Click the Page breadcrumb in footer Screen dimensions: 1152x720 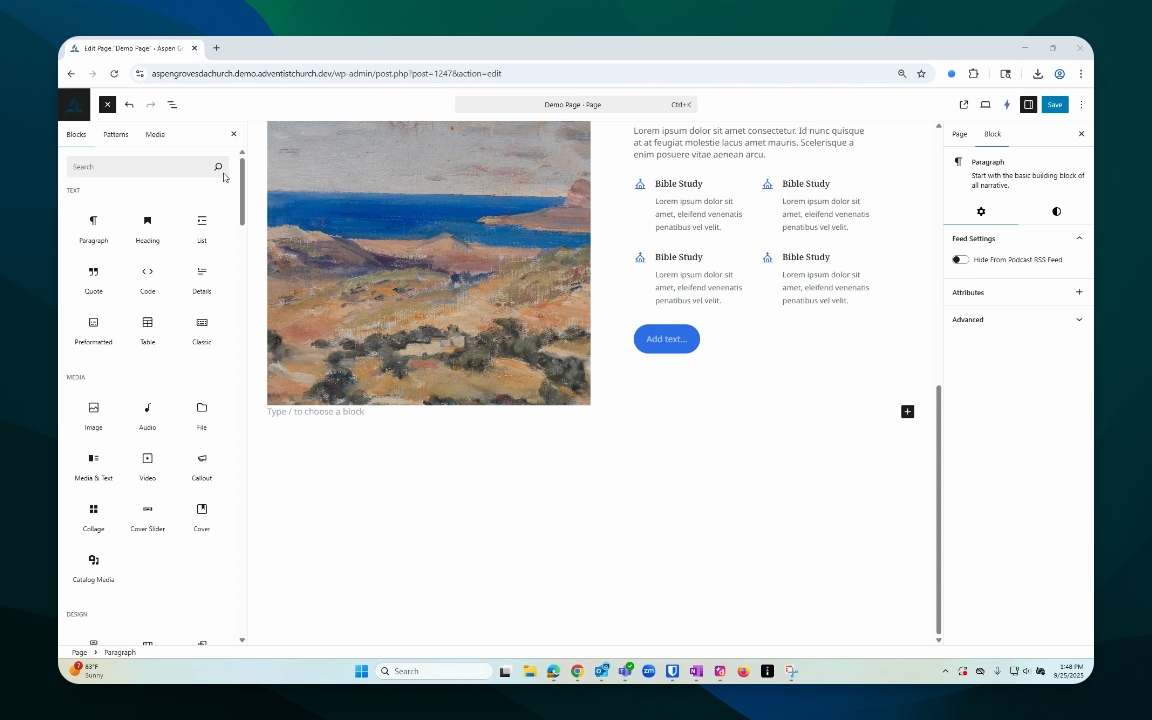(79, 652)
